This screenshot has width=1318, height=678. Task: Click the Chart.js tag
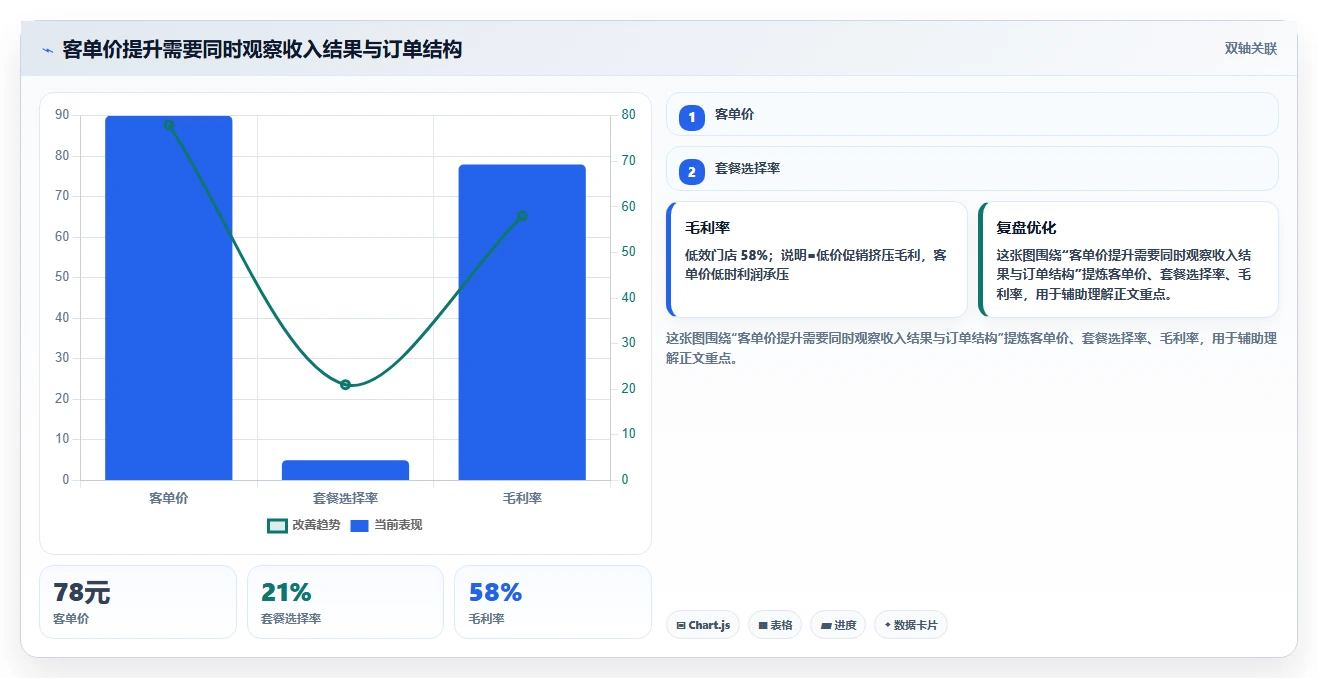click(703, 625)
